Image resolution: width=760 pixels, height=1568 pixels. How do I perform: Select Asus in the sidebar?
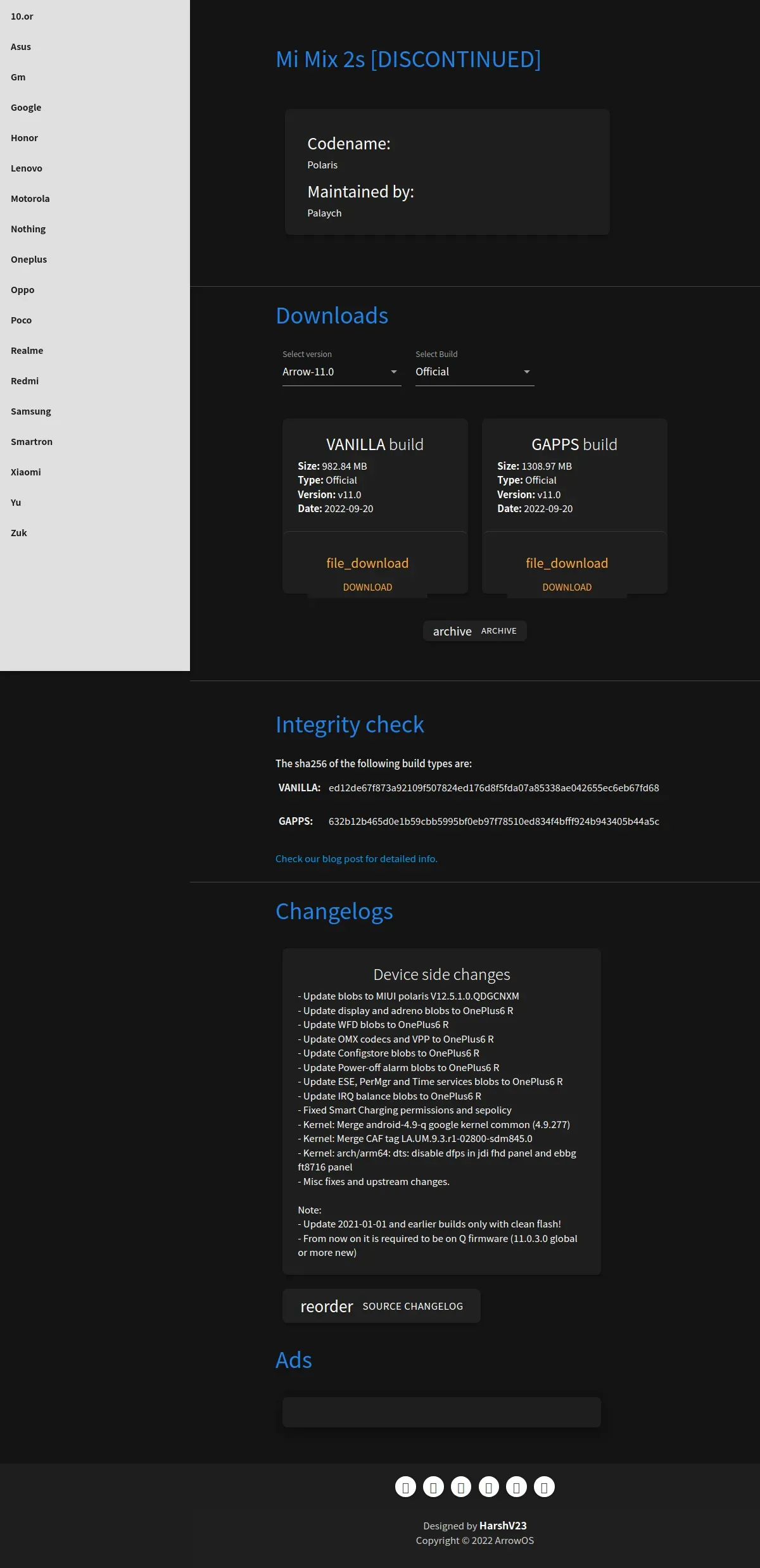coord(95,47)
